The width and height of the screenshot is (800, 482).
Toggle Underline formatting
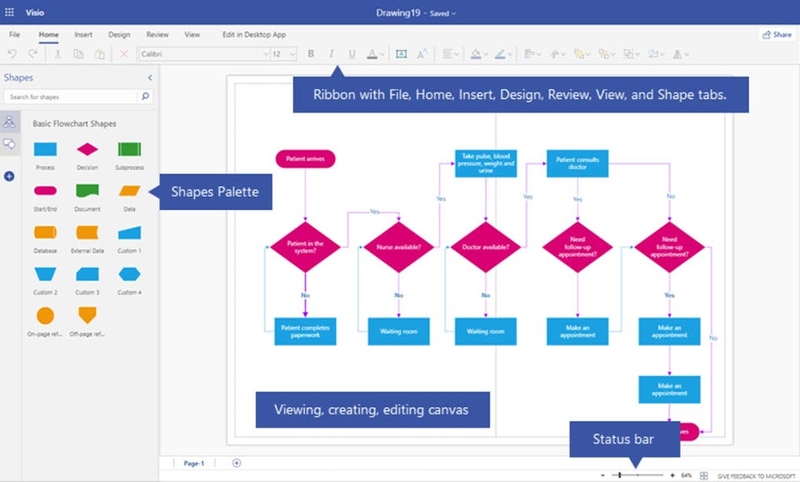352,54
